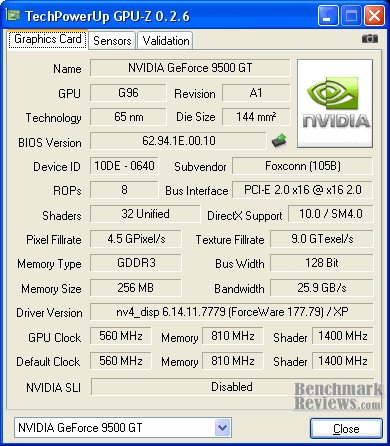Click the camera screenshot icon

370,39
